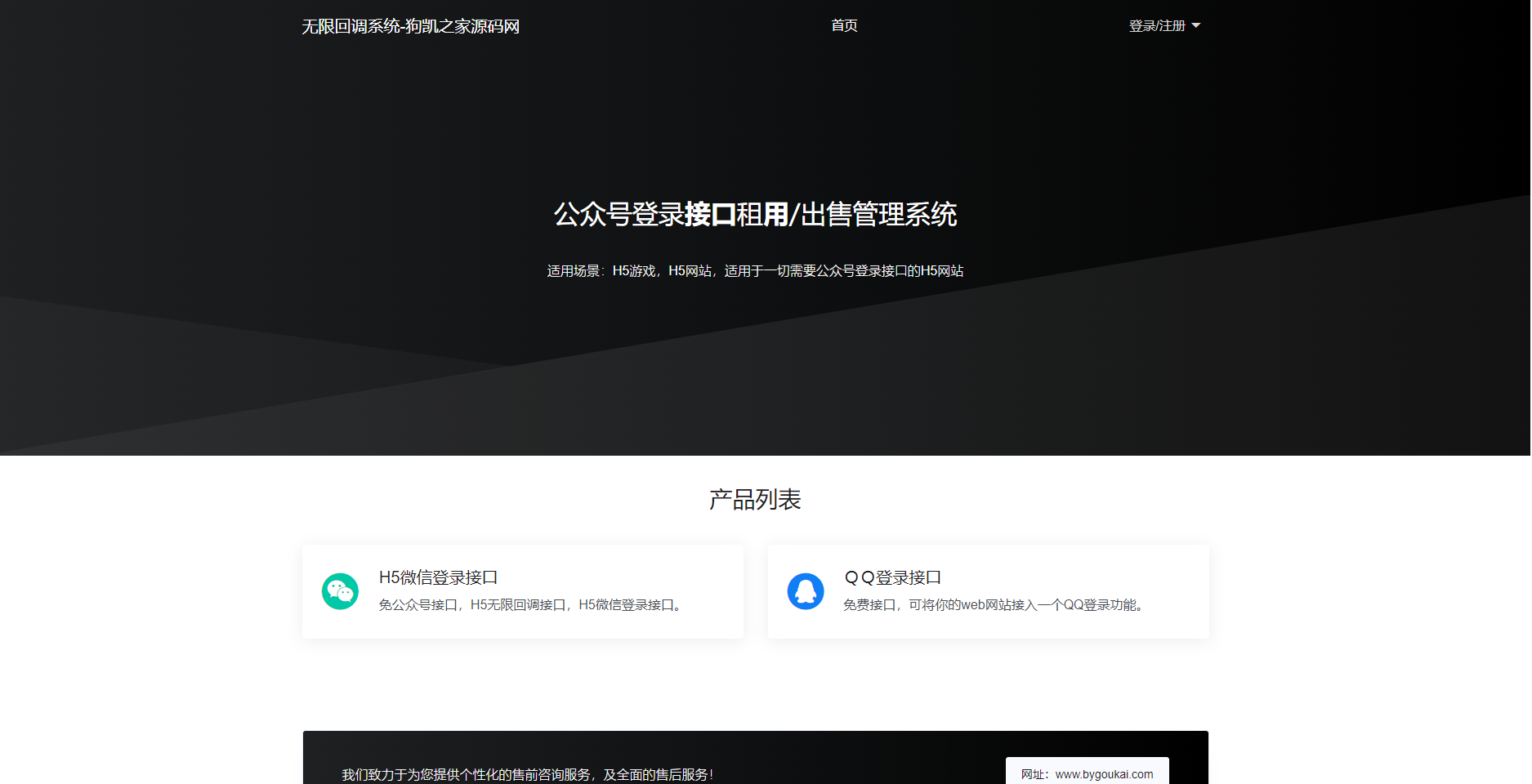Open the 登录/注册 dropdown menu
This screenshot has width=1532, height=784.
click(1157, 26)
